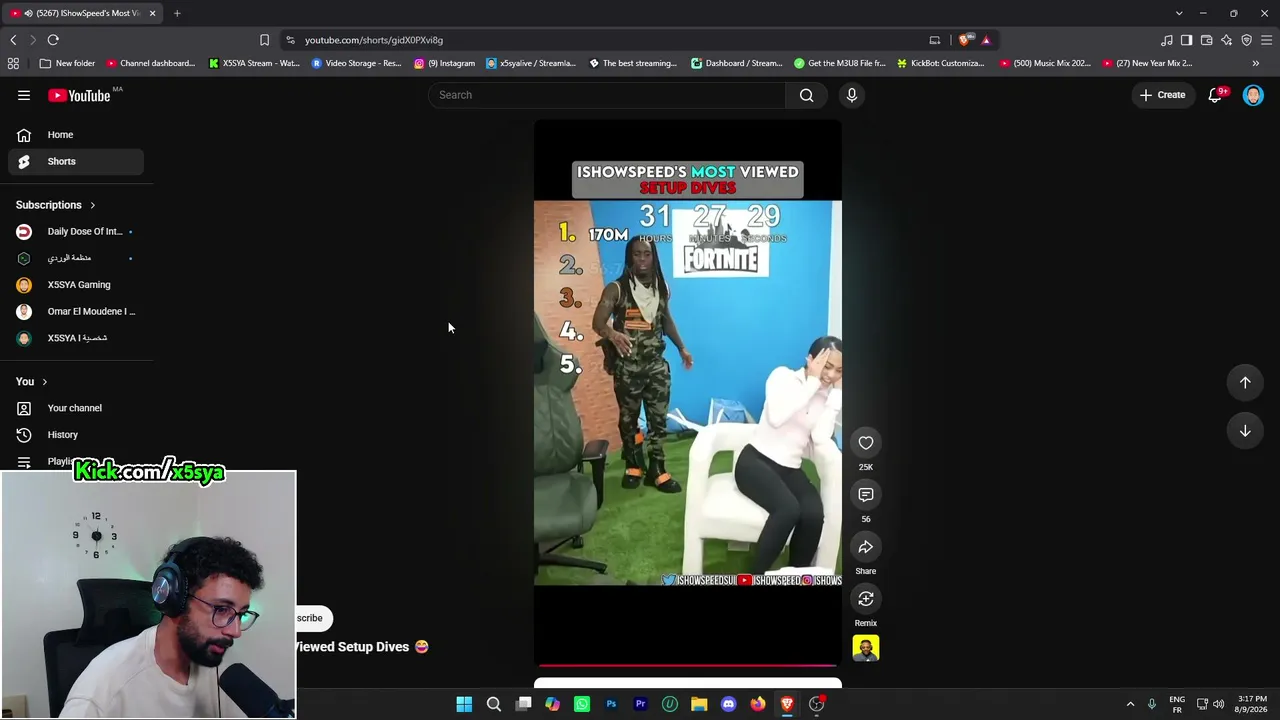Click the YouTube logo
Image resolution: width=1280 pixels, height=720 pixels.
pos(80,96)
